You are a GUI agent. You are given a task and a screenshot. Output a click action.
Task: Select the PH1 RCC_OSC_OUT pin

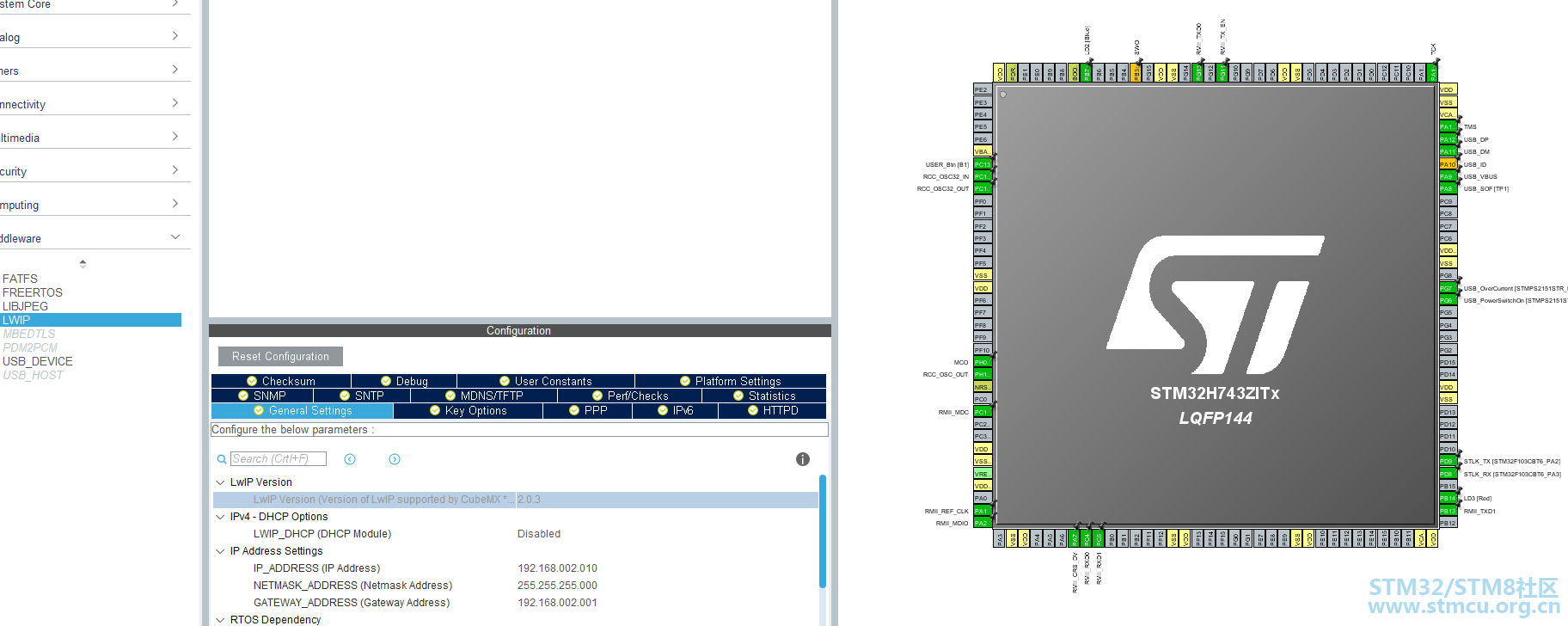(x=983, y=374)
